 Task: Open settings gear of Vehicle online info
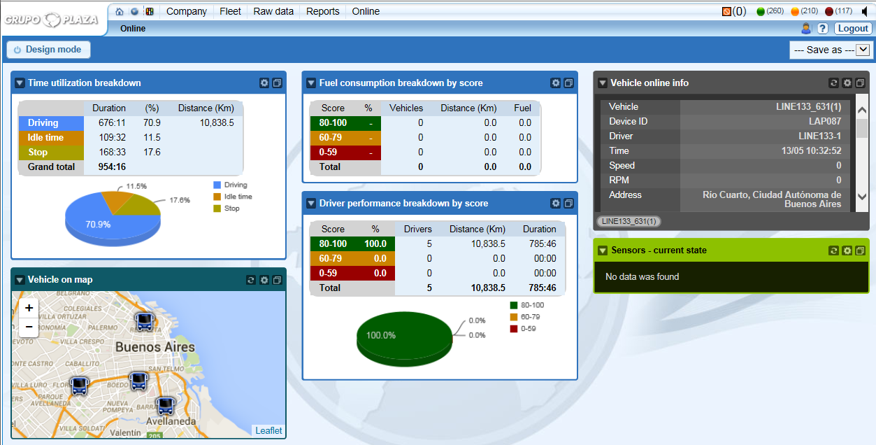point(847,83)
